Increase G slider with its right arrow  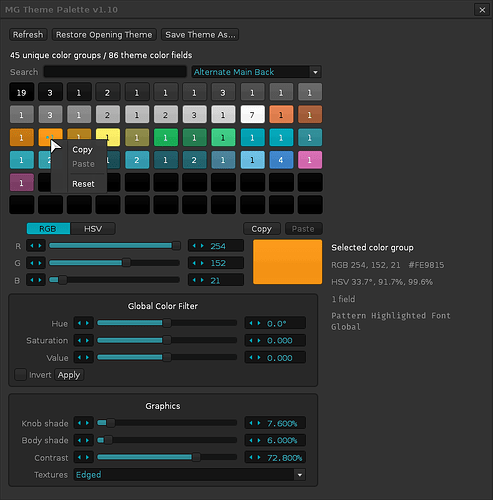(x=40, y=263)
